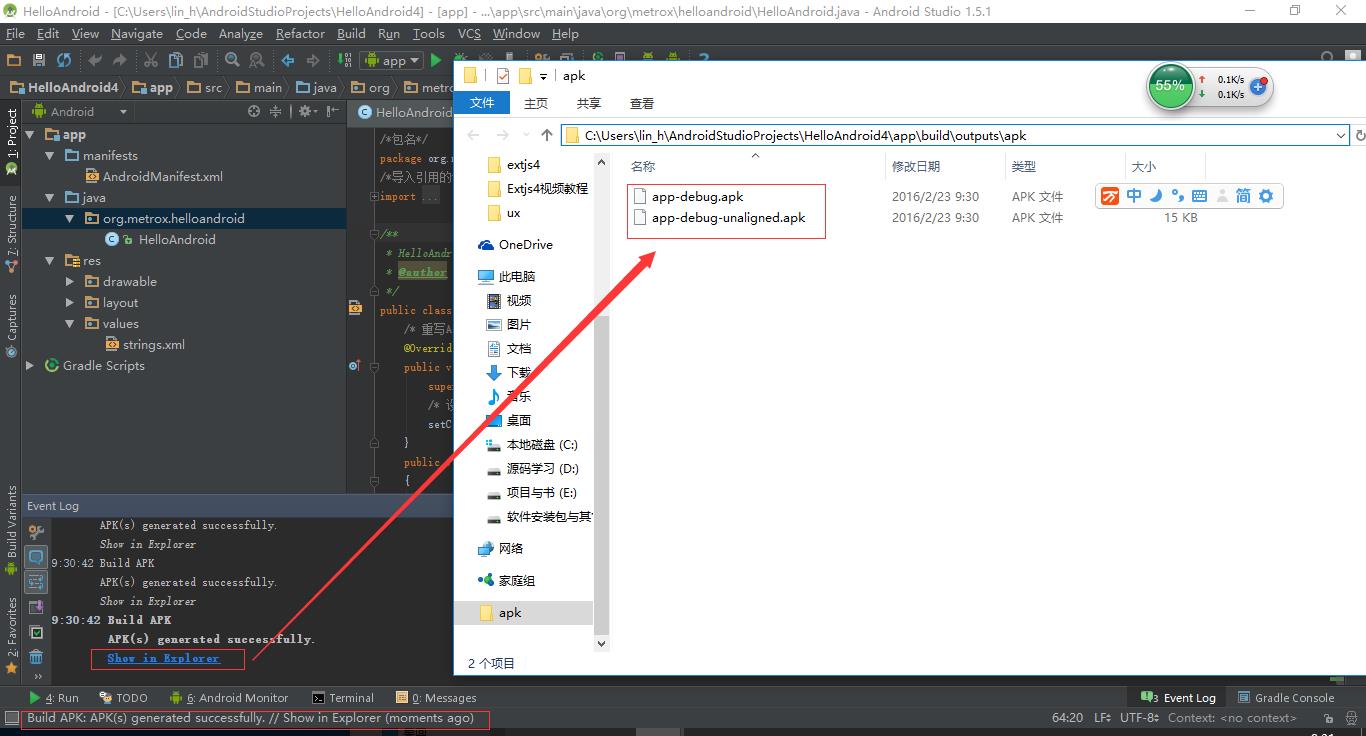Click the Cut scissors toolbar icon
The image size is (1366, 736).
151,60
